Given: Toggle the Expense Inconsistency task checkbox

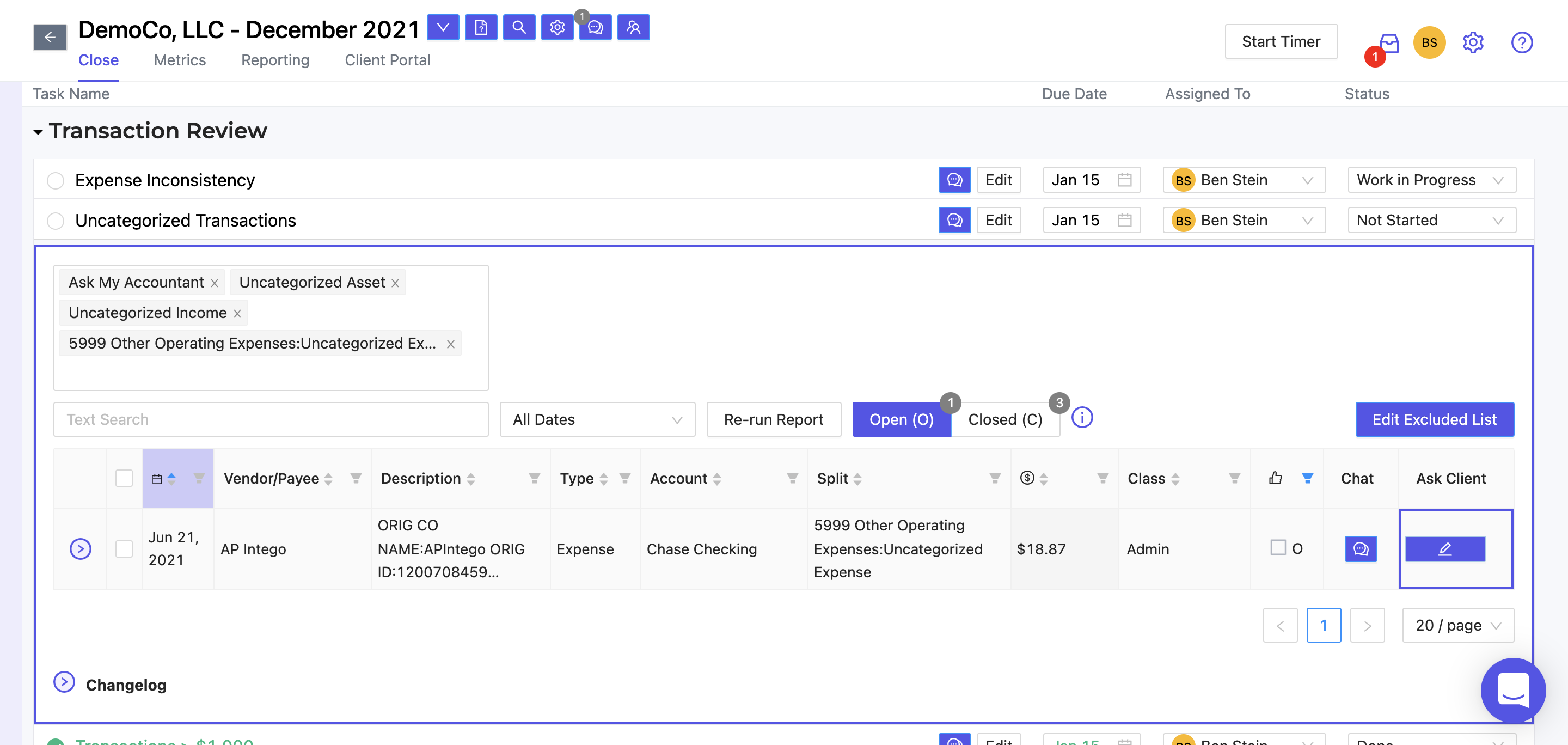Looking at the screenshot, I should click(56, 179).
